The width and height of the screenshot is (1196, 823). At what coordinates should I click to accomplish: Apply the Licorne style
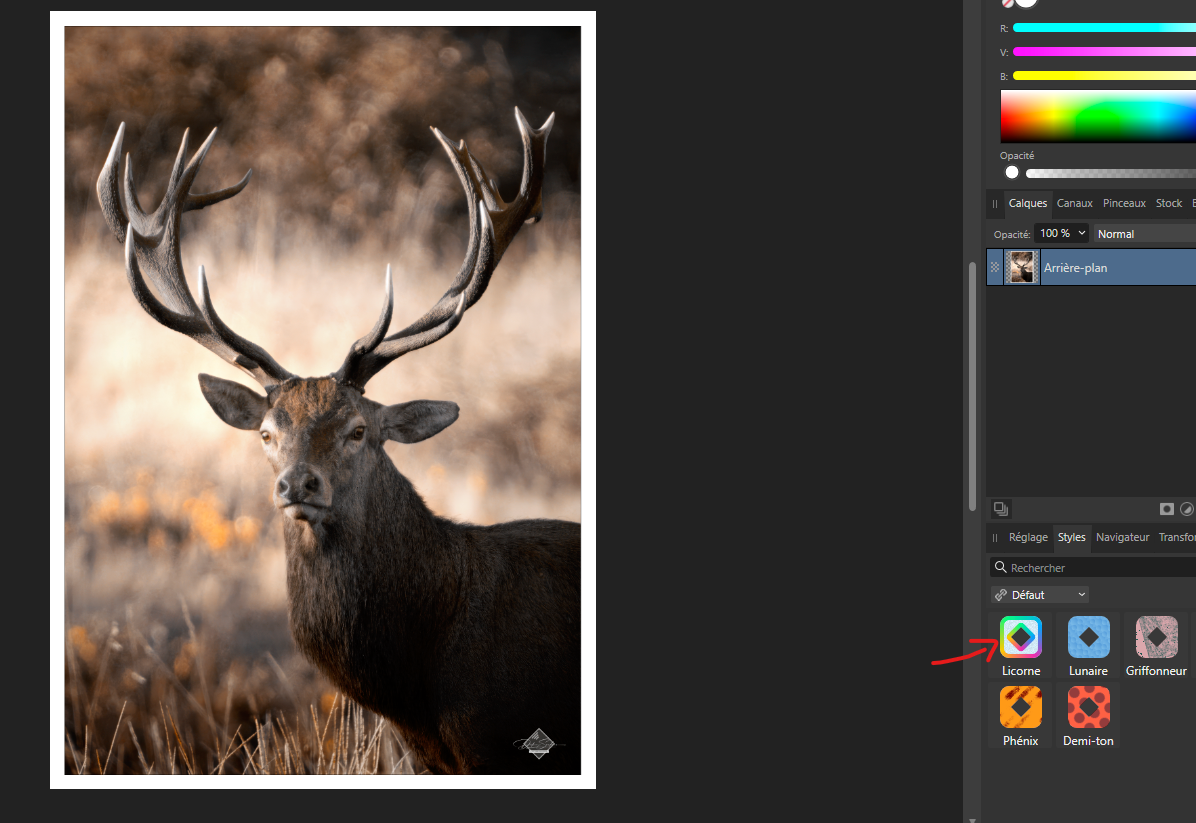(x=1021, y=637)
